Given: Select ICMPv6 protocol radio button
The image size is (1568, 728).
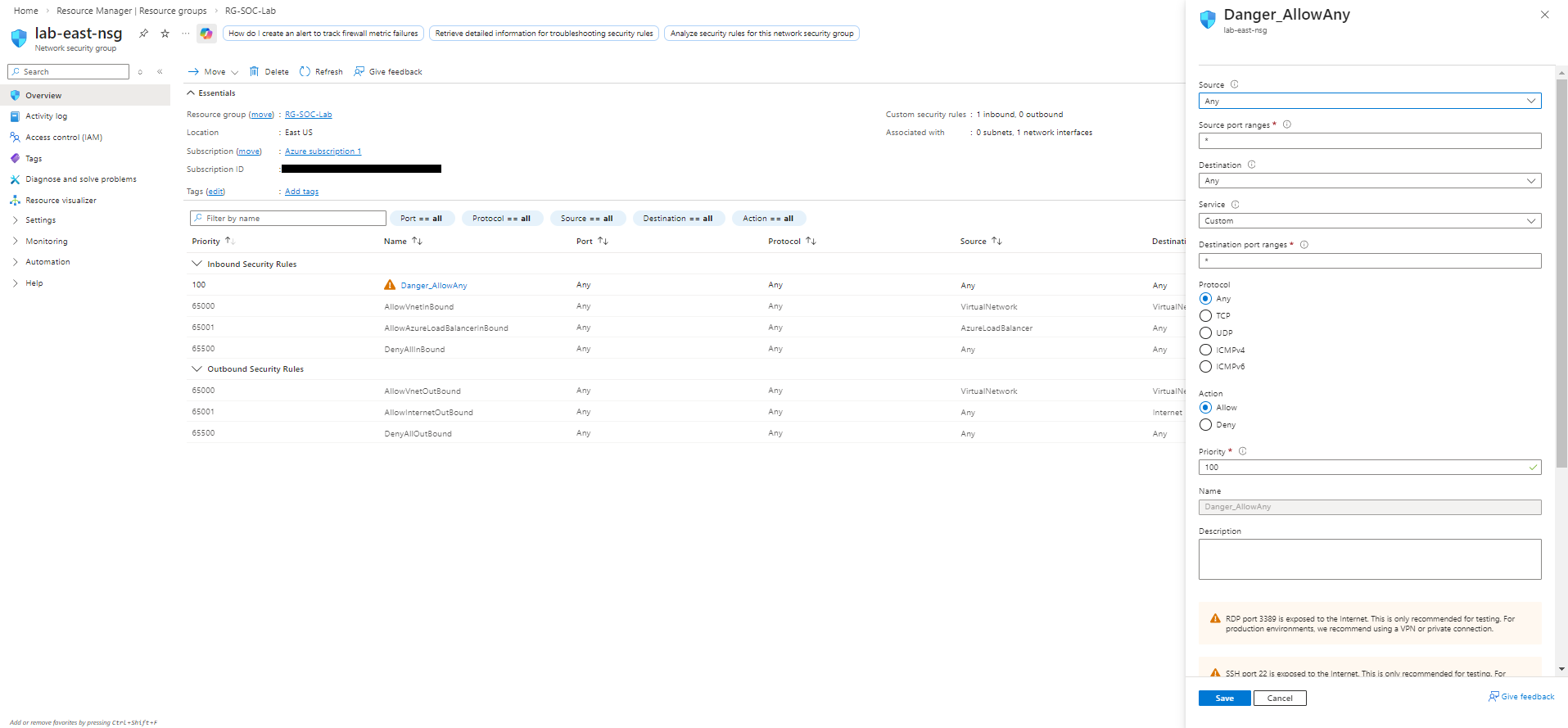Looking at the screenshot, I should click(x=1205, y=367).
